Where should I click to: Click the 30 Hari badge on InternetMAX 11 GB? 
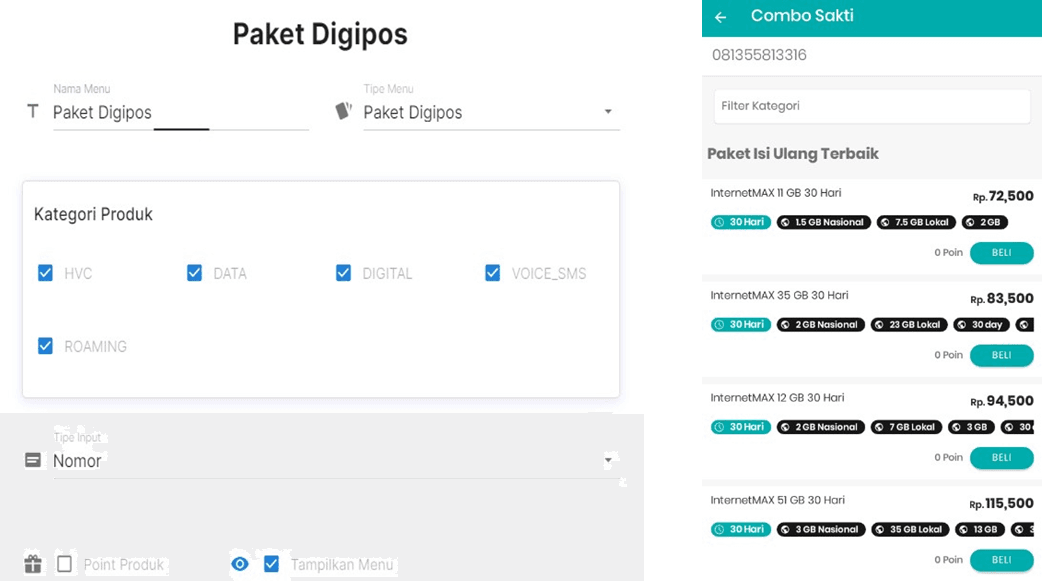click(x=741, y=222)
